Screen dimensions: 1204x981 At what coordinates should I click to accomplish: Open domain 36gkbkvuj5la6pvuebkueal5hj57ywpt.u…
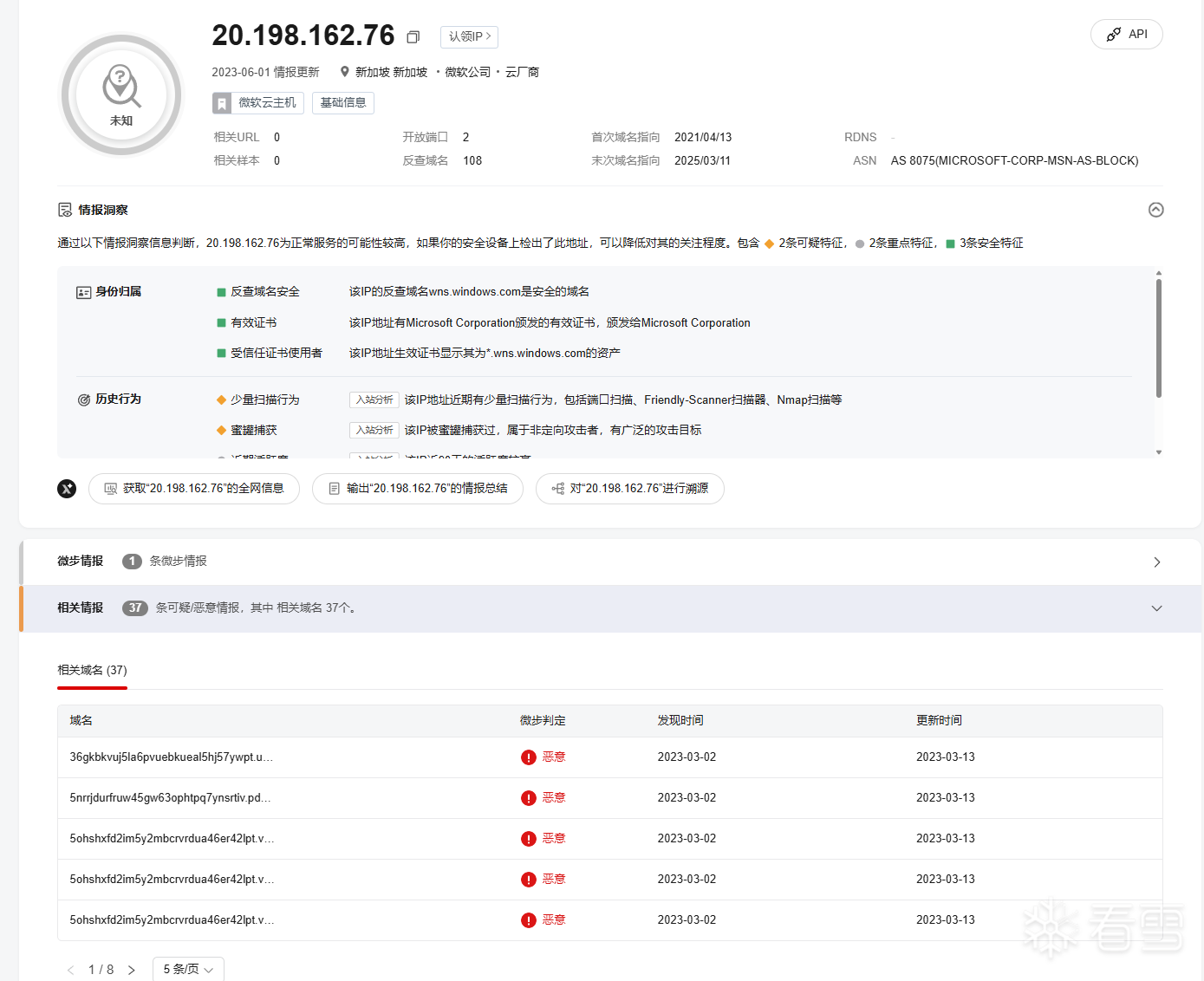pyautogui.click(x=172, y=757)
